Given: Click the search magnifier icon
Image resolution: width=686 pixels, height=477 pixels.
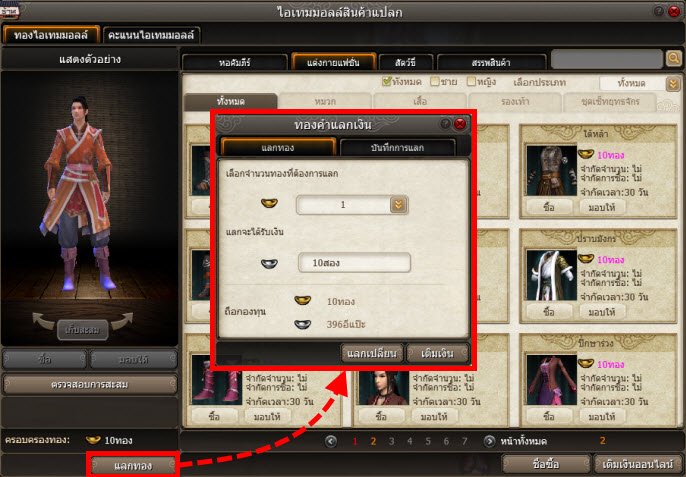Looking at the screenshot, I should [x=673, y=59].
